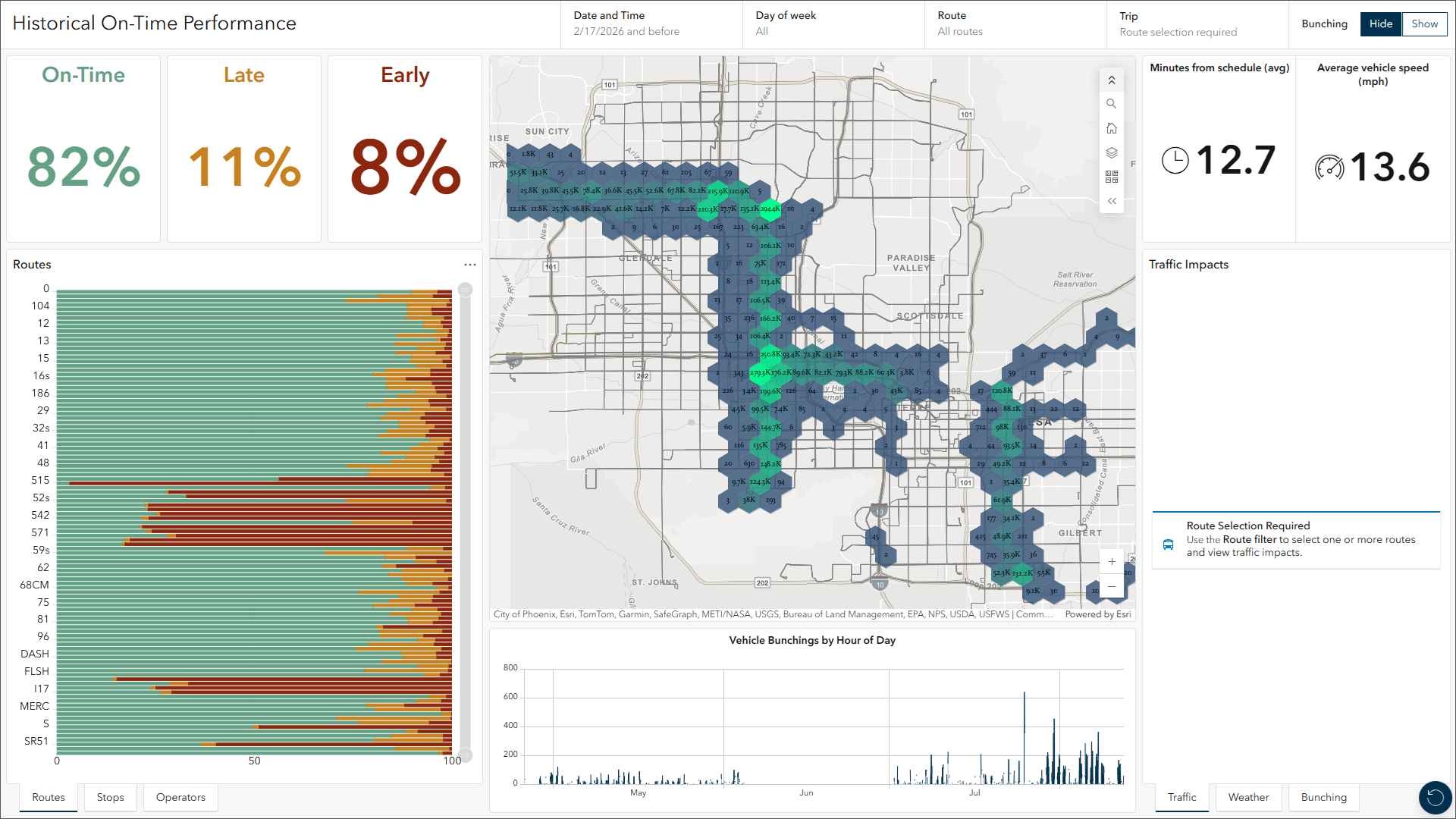The height and width of the screenshot is (819, 1456).
Task: Open the basemap gallery
Action: (x=1111, y=177)
